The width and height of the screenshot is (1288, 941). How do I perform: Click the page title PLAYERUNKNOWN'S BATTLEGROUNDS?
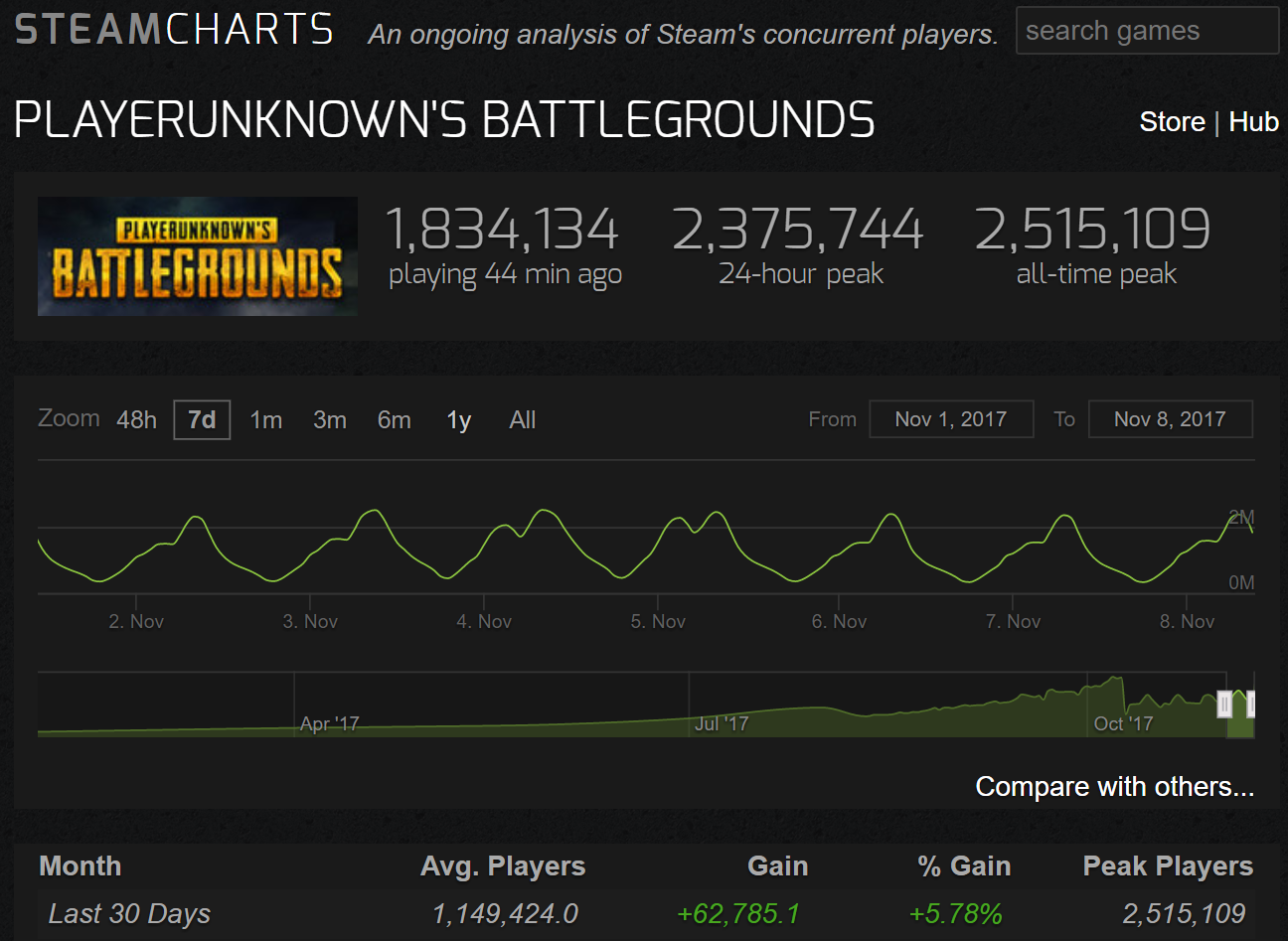pos(444,120)
